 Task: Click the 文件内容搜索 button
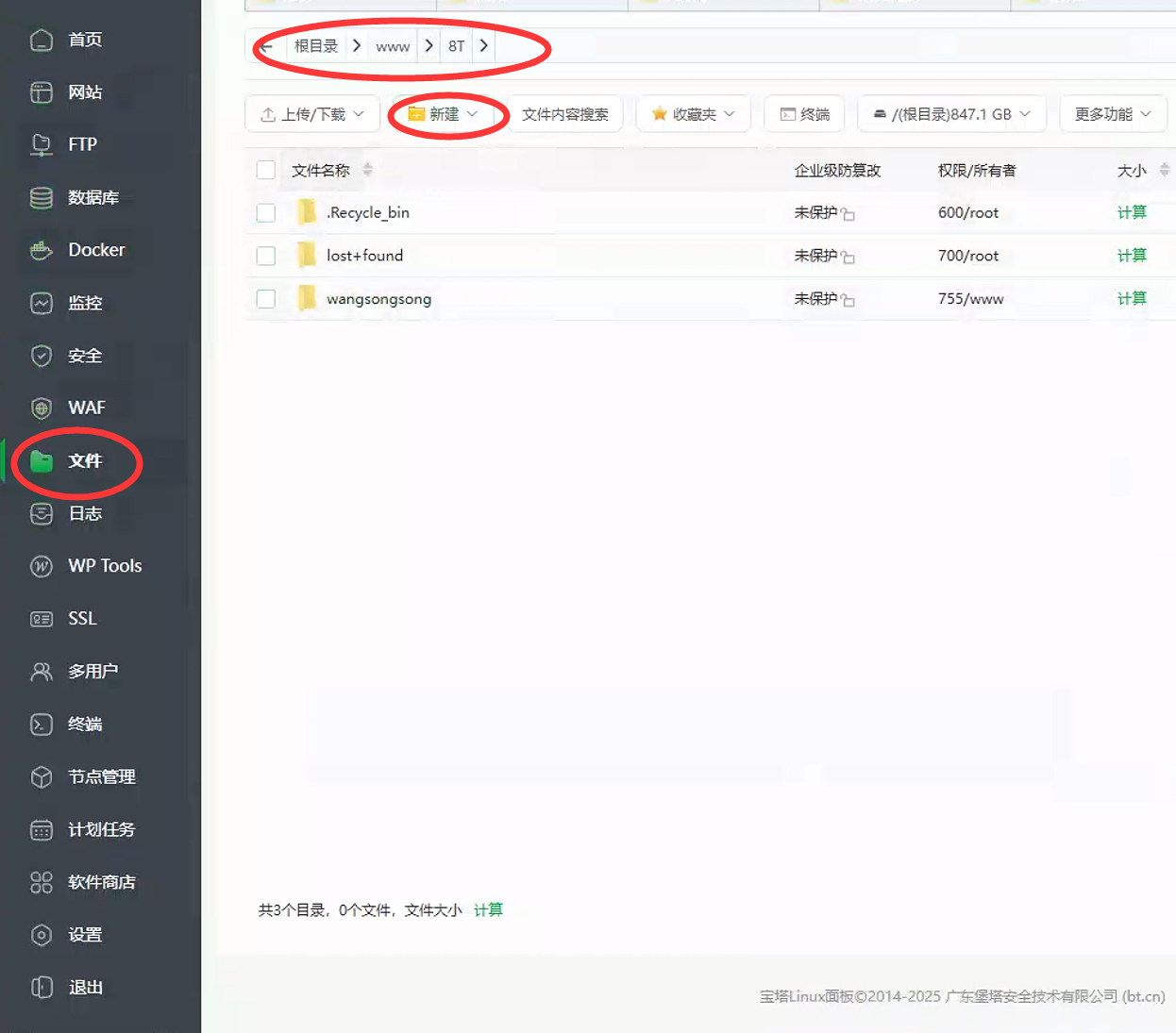click(564, 114)
